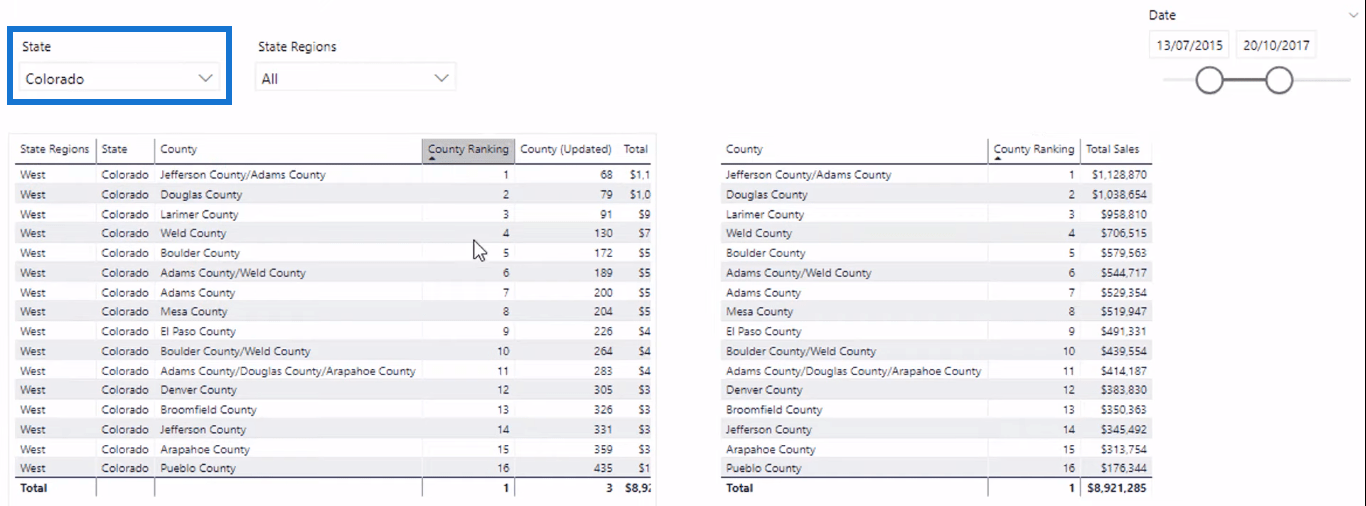Image resolution: width=1366 pixels, height=506 pixels.
Task: Select El Paso County in left table
Action: coord(198,331)
